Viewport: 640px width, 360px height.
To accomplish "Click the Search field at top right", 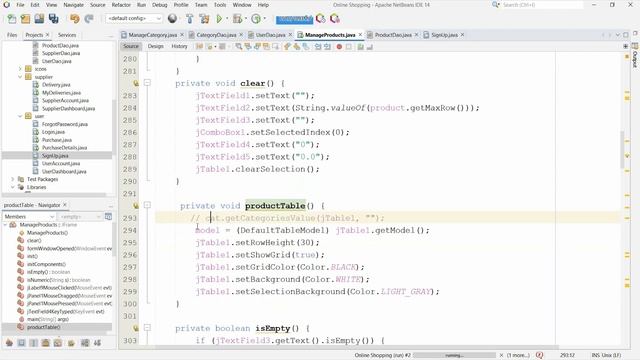I will [541, 5].
